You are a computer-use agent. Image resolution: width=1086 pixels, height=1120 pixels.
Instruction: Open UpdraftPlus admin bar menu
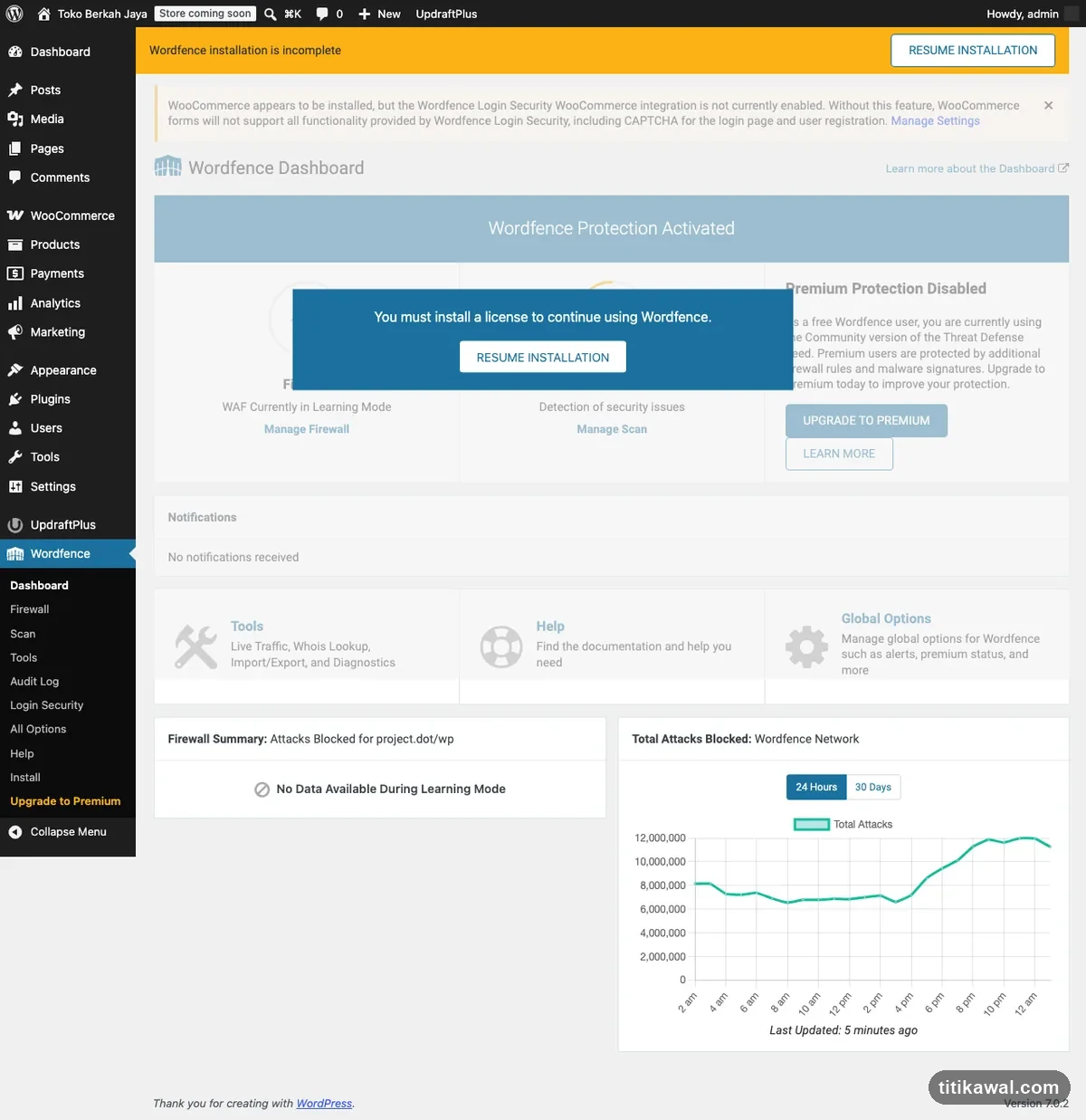tap(446, 14)
